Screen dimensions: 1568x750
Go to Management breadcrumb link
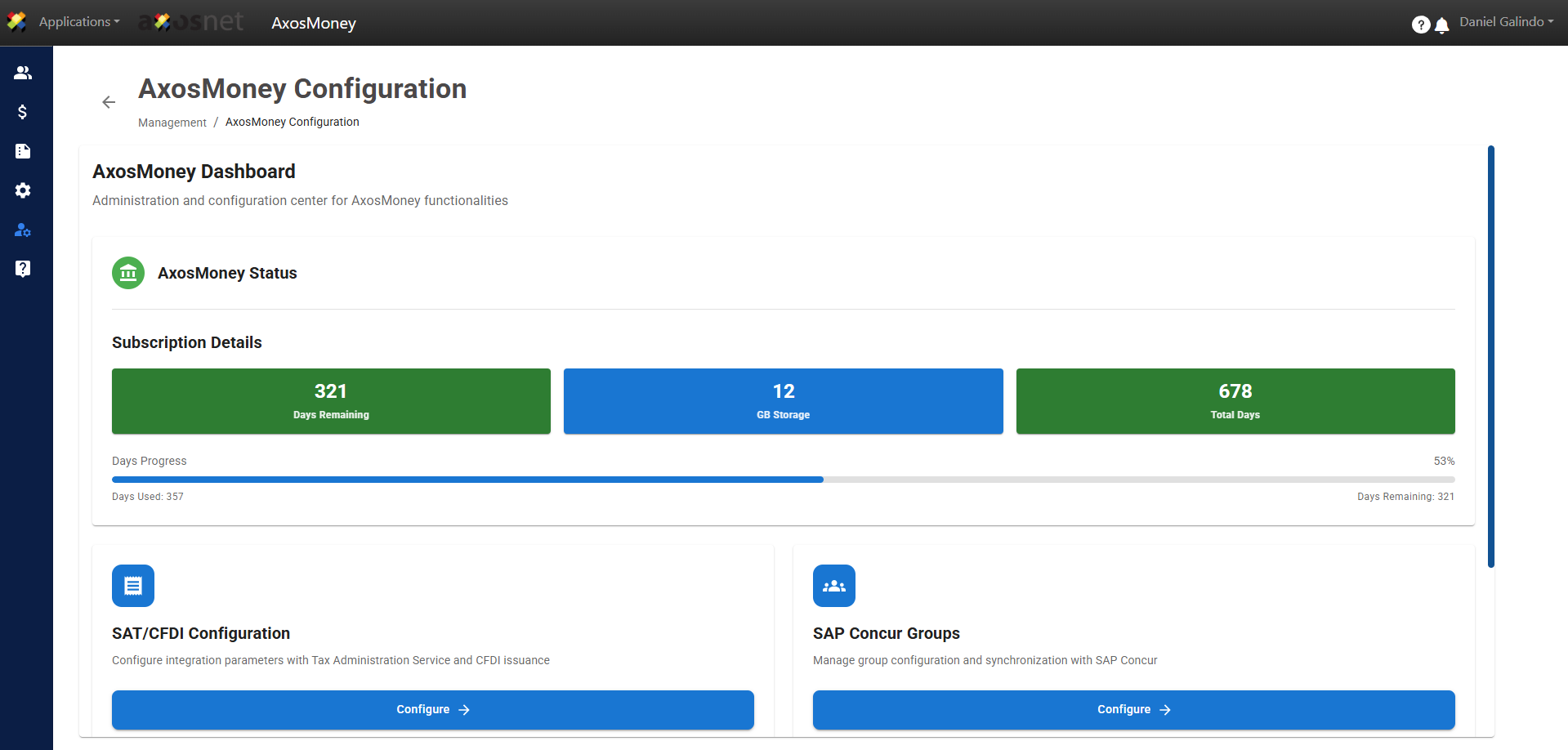(x=172, y=123)
